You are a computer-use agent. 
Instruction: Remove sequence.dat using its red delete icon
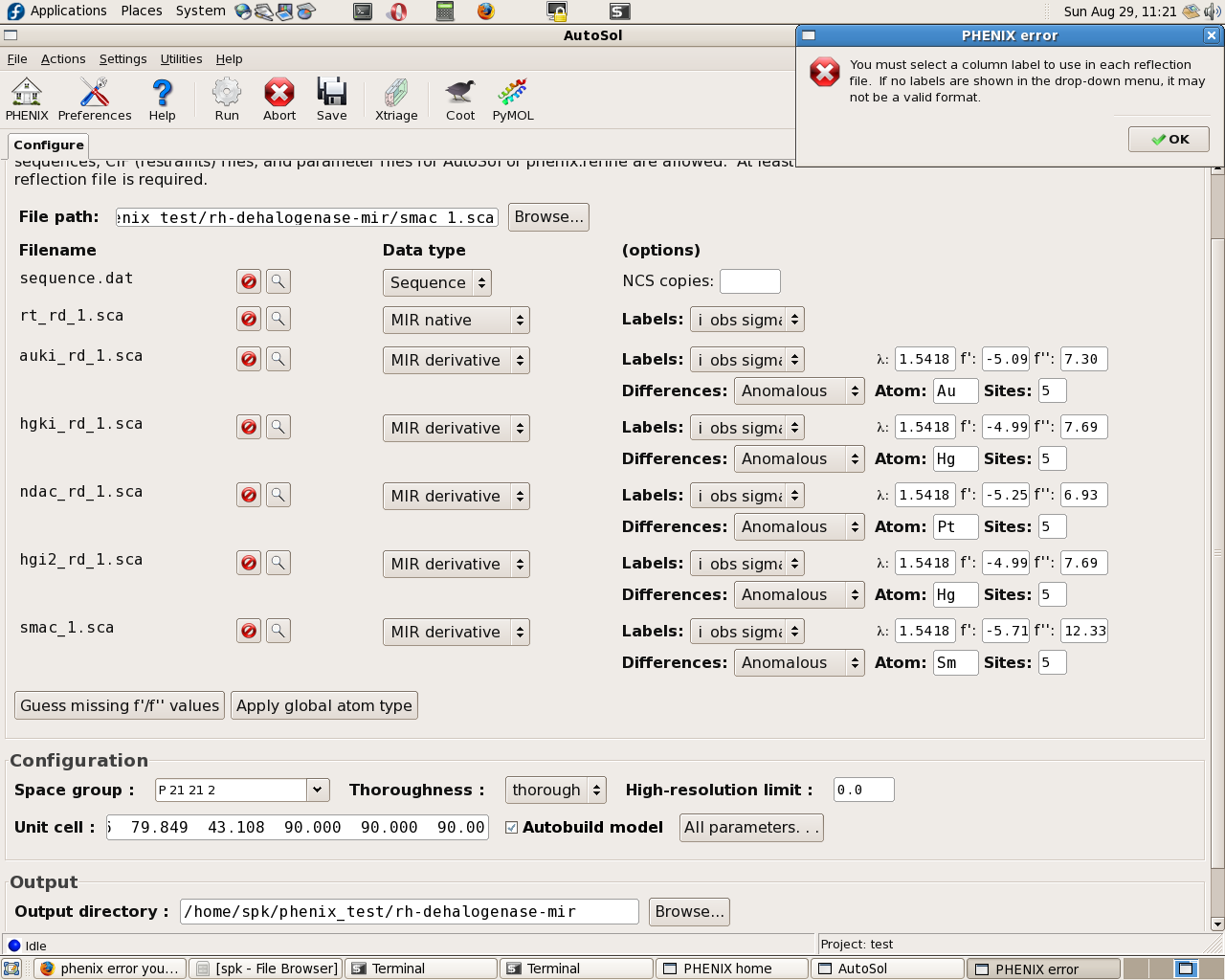tap(249, 281)
